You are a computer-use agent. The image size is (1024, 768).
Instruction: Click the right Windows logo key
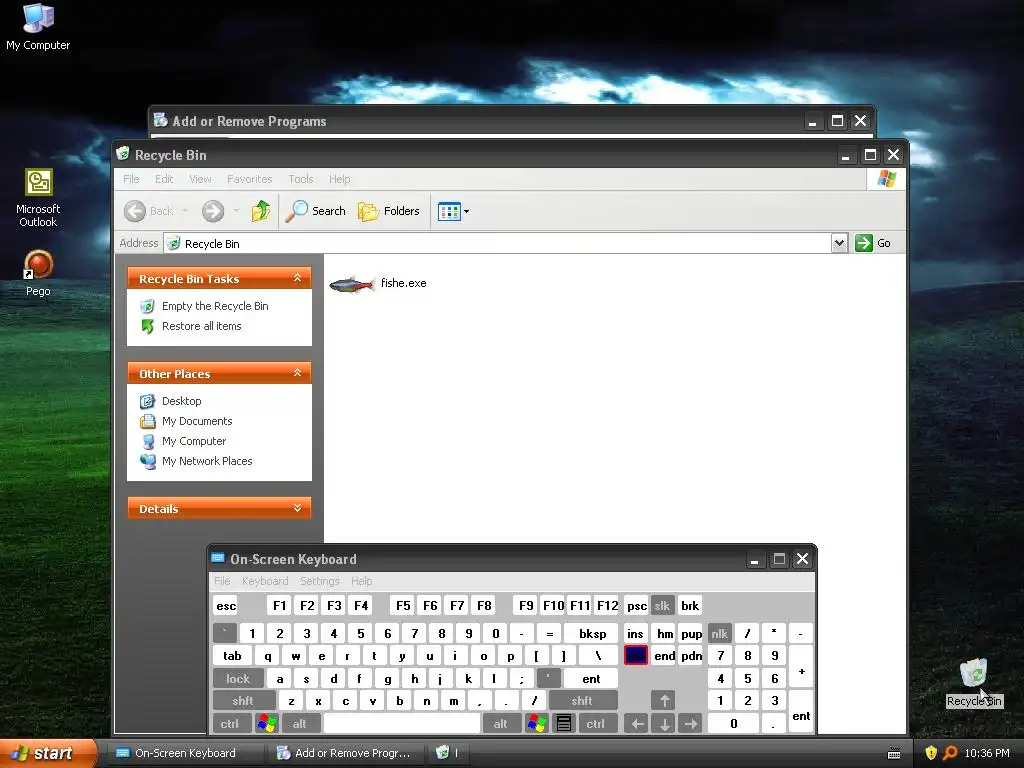537,724
